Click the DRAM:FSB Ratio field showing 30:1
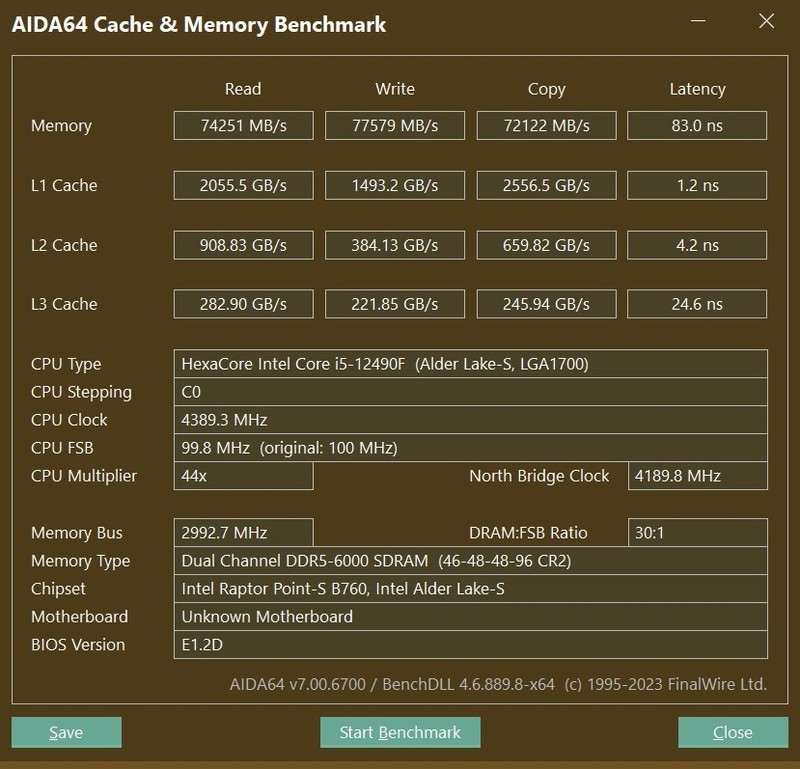 tap(697, 532)
